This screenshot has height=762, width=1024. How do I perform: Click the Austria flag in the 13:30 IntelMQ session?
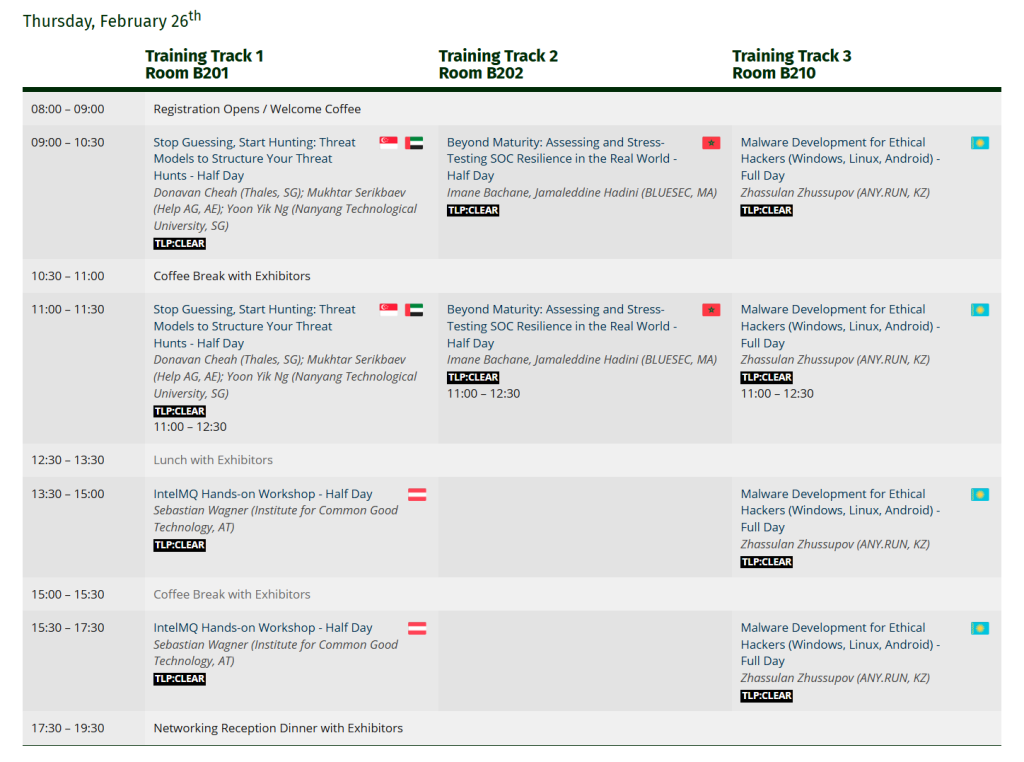pyautogui.click(x=417, y=494)
